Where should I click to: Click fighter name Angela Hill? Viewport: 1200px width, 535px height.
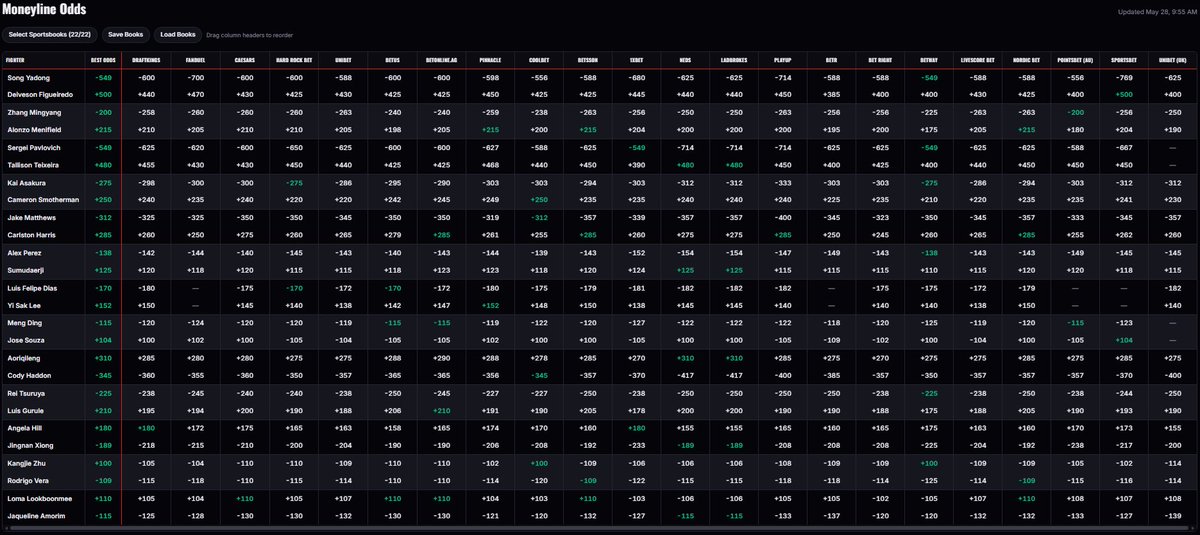point(23,428)
